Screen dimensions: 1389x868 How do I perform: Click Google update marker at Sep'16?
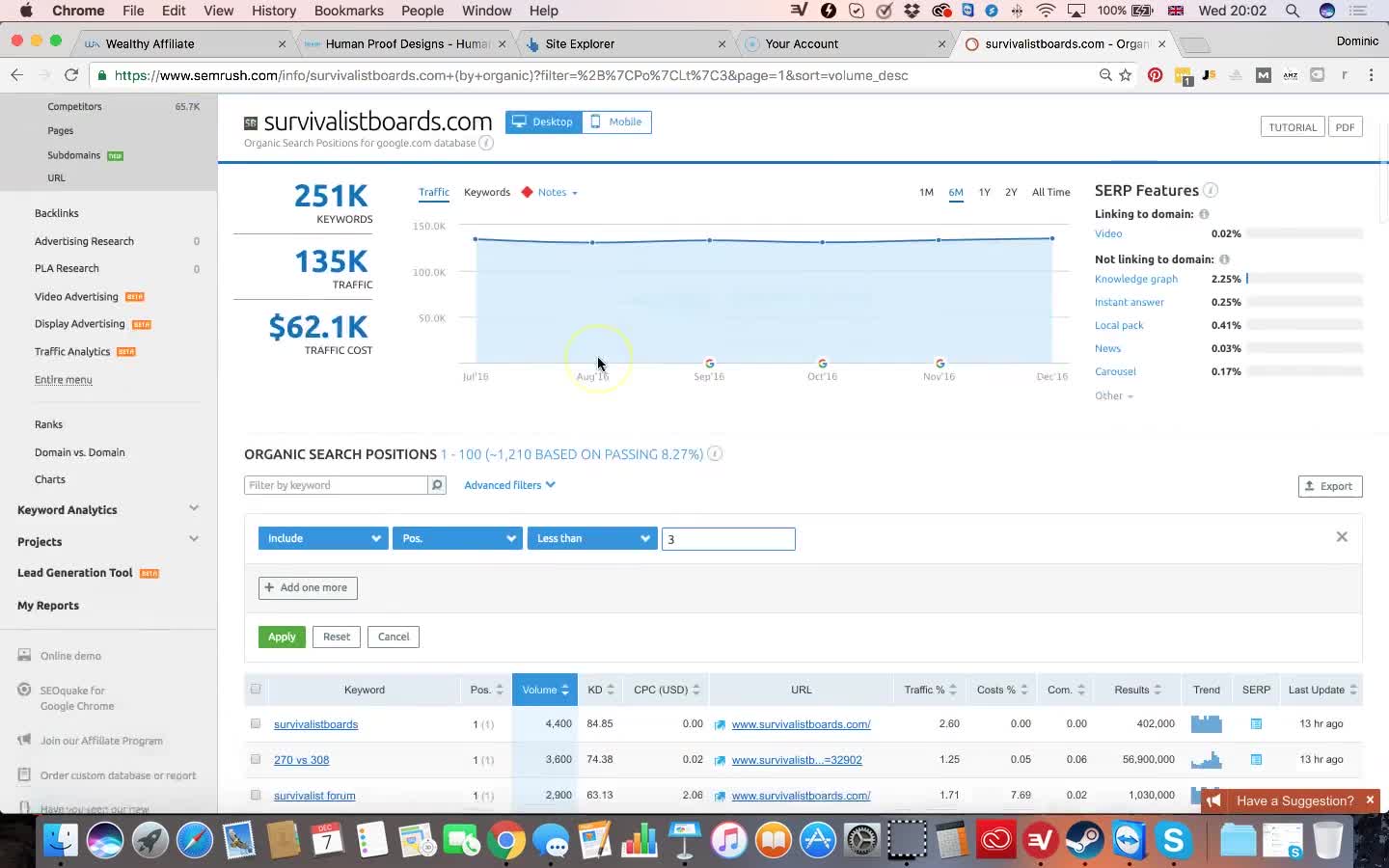pyautogui.click(x=709, y=364)
